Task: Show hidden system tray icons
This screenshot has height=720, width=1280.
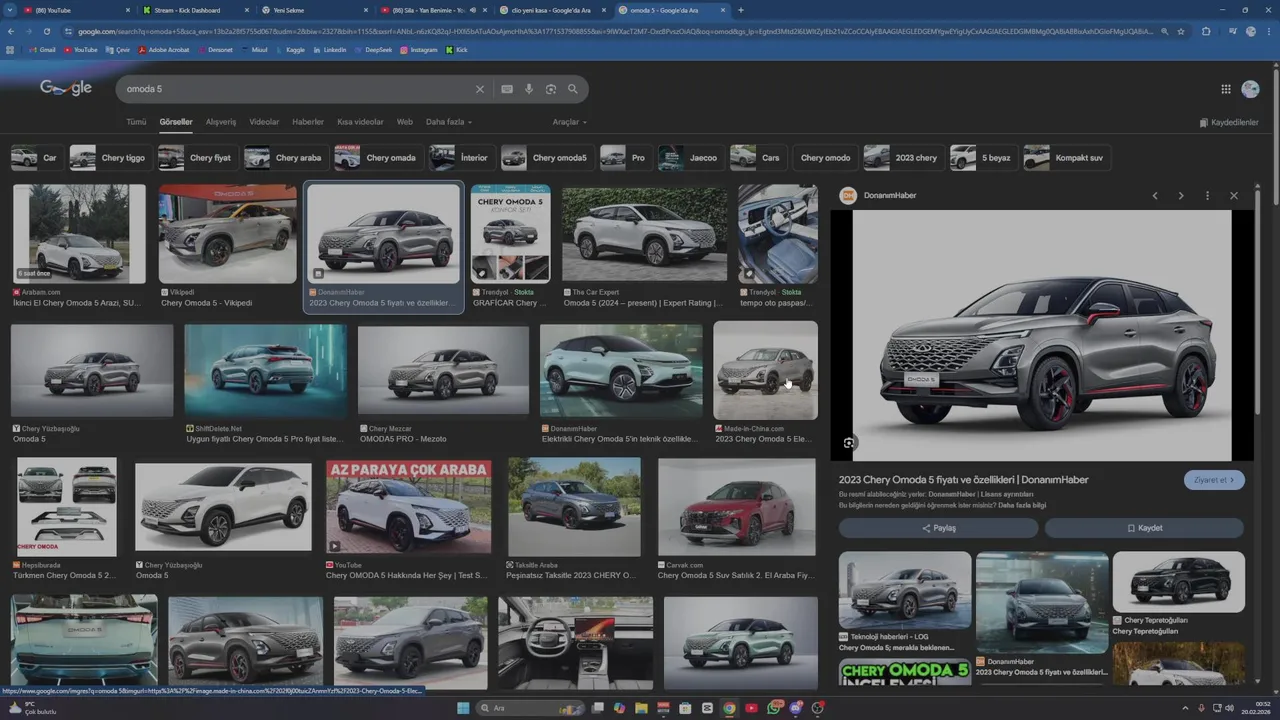Action: pos(1185,708)
